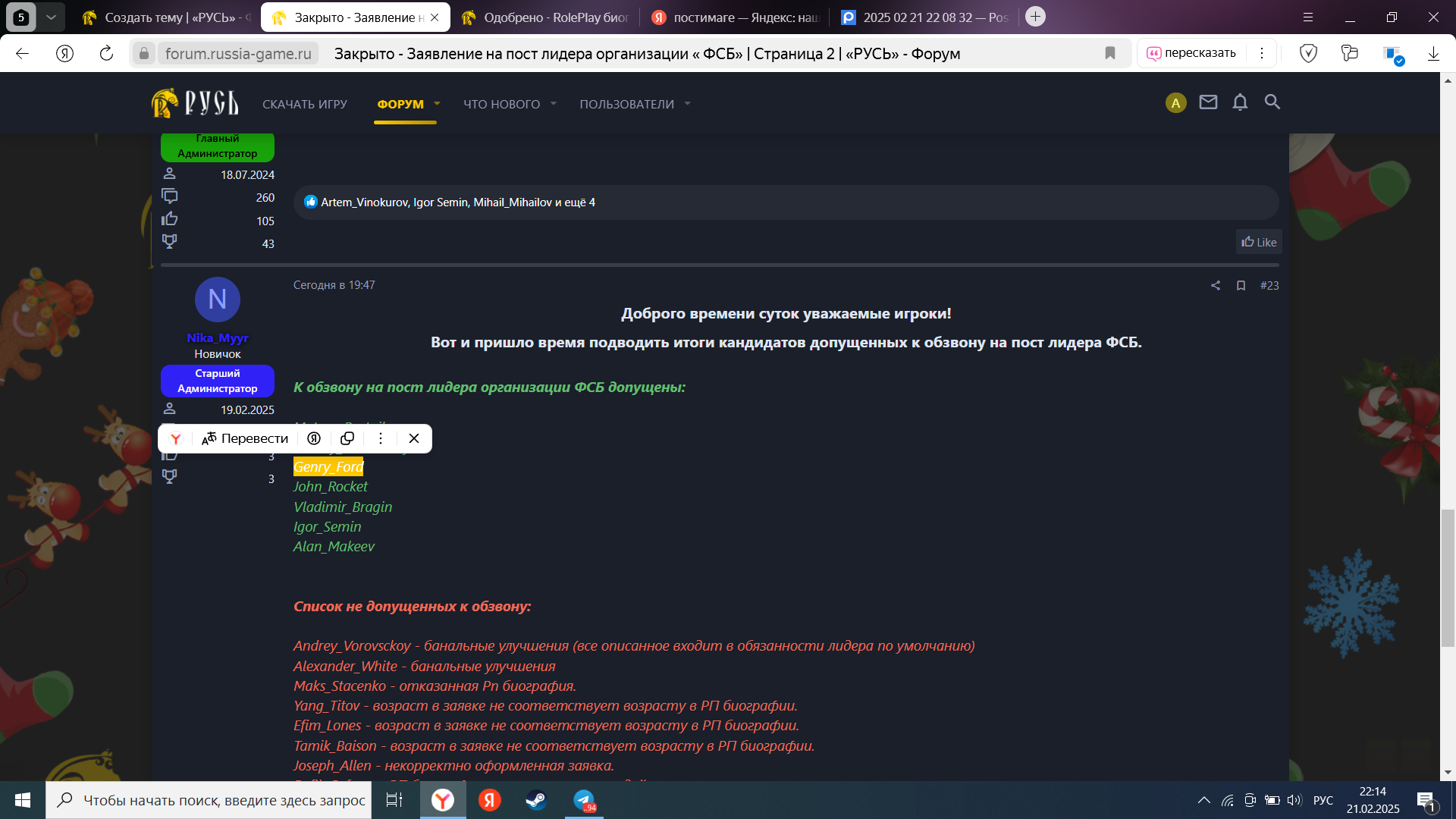Click the Yandex search icon in the selection popup

click(x=314, y=438)
